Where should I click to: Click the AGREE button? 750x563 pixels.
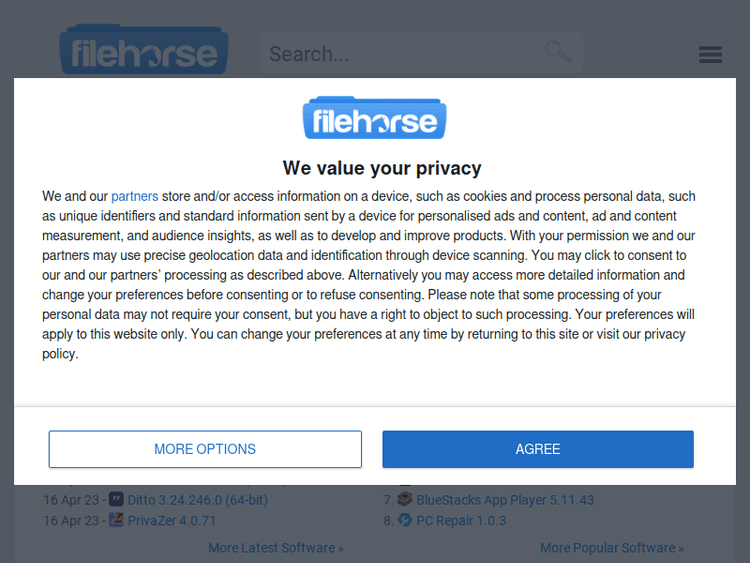click(538, 449)
